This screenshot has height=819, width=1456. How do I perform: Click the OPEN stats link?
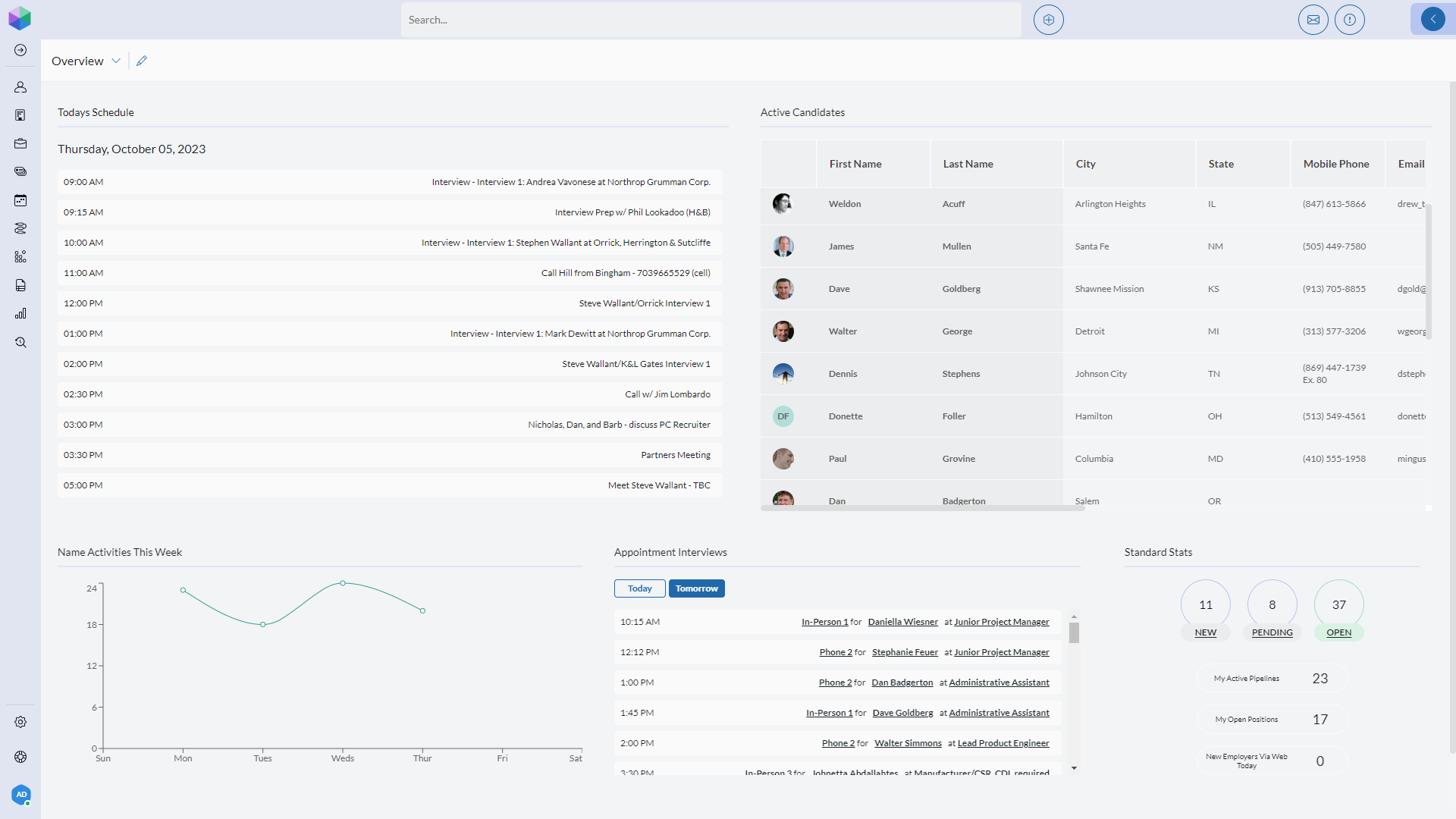1338,632
